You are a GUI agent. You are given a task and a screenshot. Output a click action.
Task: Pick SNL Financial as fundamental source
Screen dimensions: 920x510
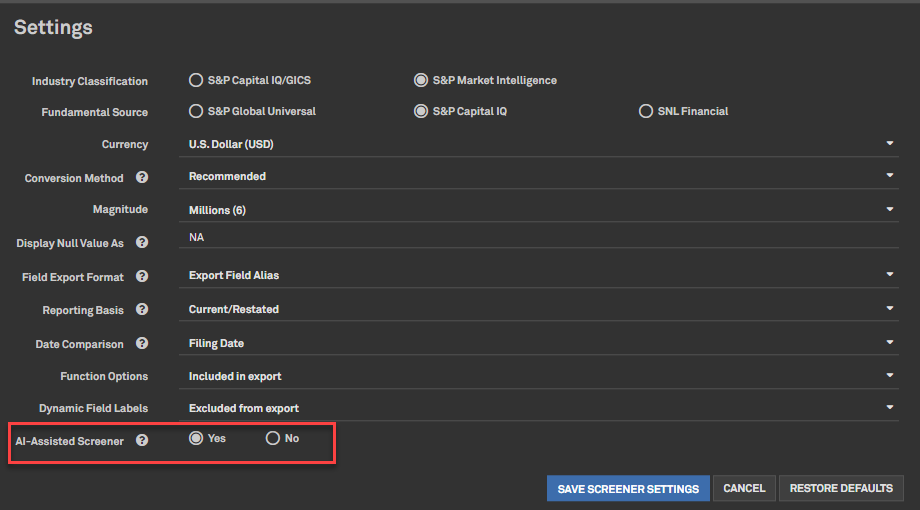point(646,111)
